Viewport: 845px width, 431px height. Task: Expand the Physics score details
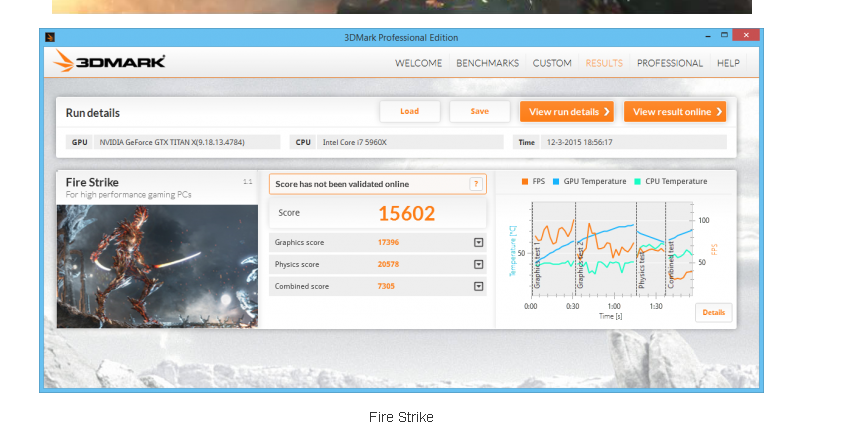point(479,265)
